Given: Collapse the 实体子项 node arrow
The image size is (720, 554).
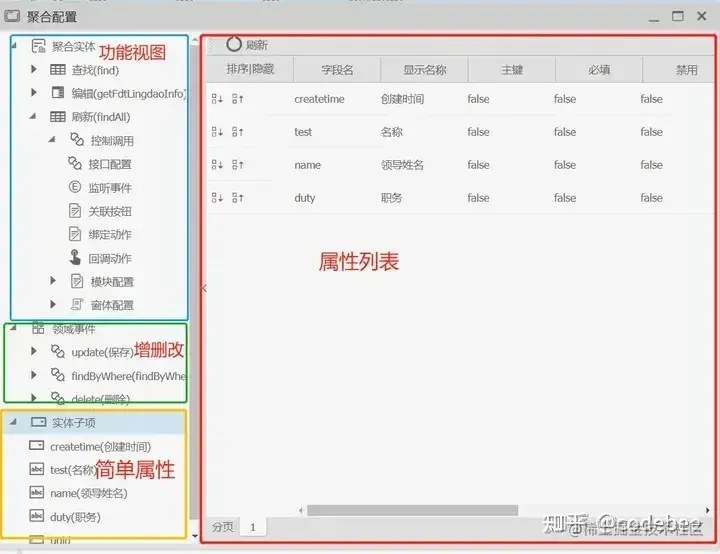Looking at the screenshot, I should tap(13, 421).
